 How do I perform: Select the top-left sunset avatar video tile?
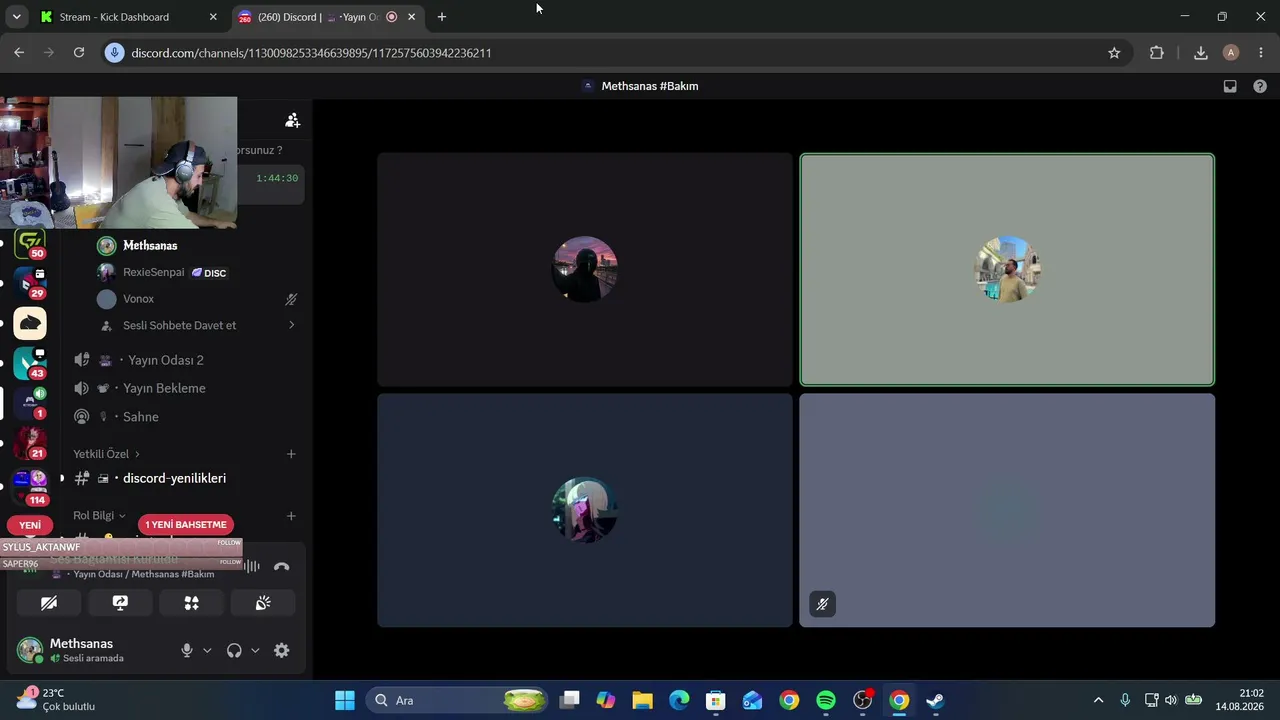tap(585, 269)
